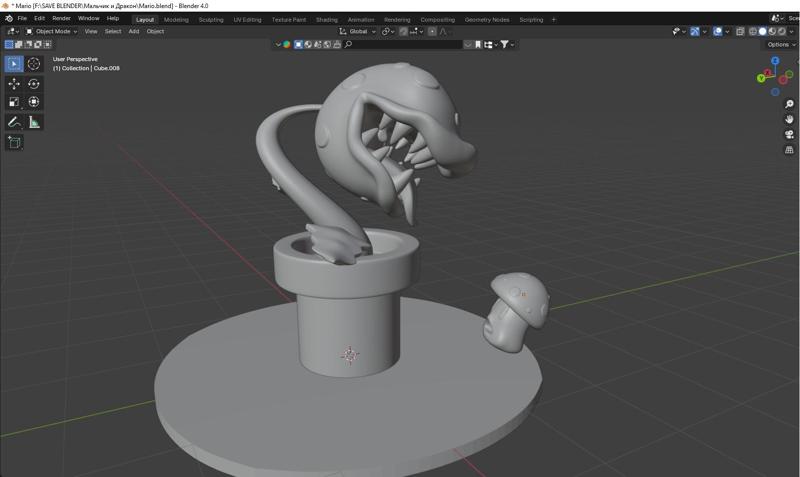Viewport: 800px width, 477px height.
Task: Click the green Y axis on gizmo
Action: pos(761,78)
